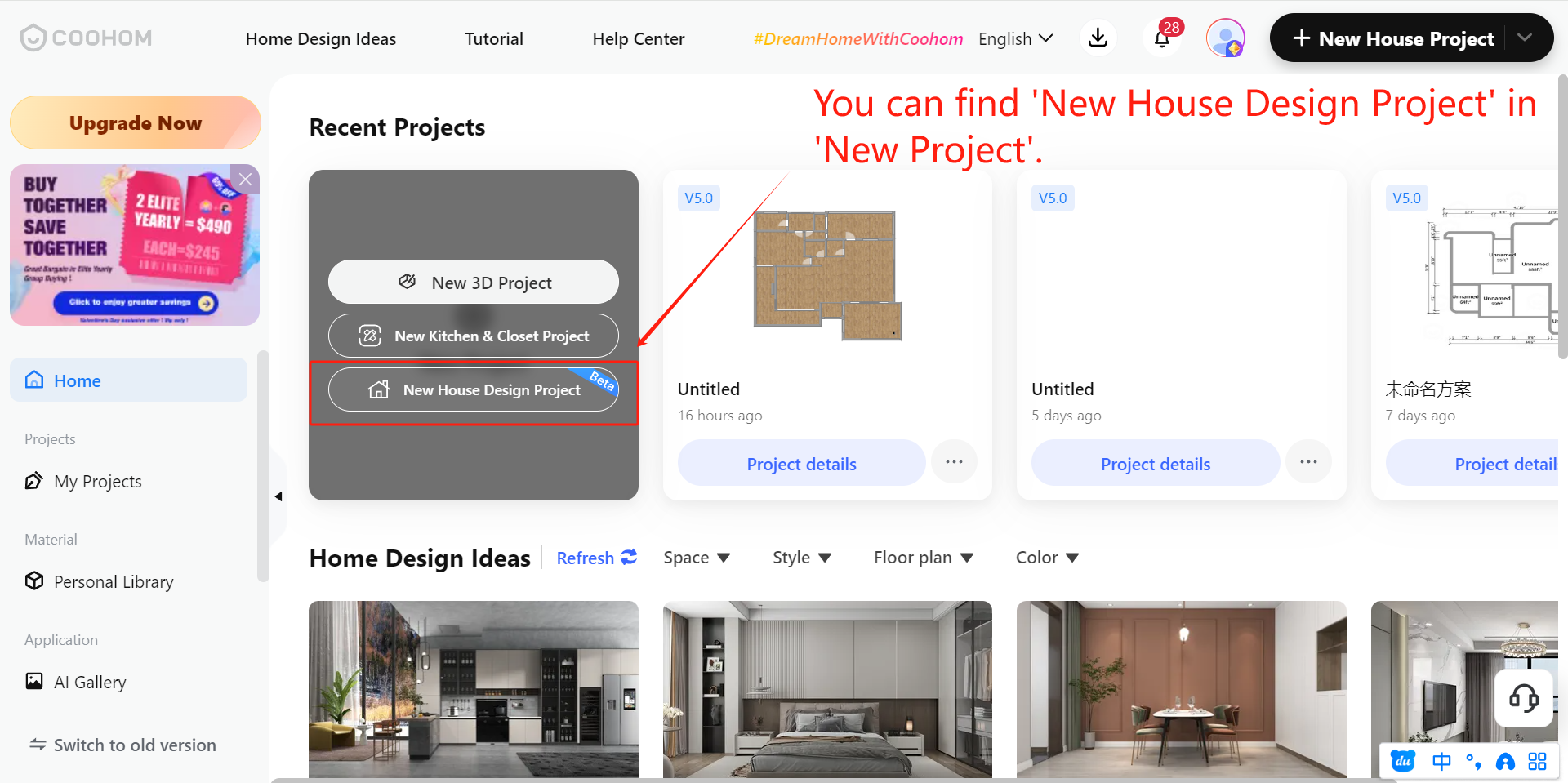The height and width of the screenshot is (783, 1568).
Task: Open the download icon in header
Action: 1098,38
